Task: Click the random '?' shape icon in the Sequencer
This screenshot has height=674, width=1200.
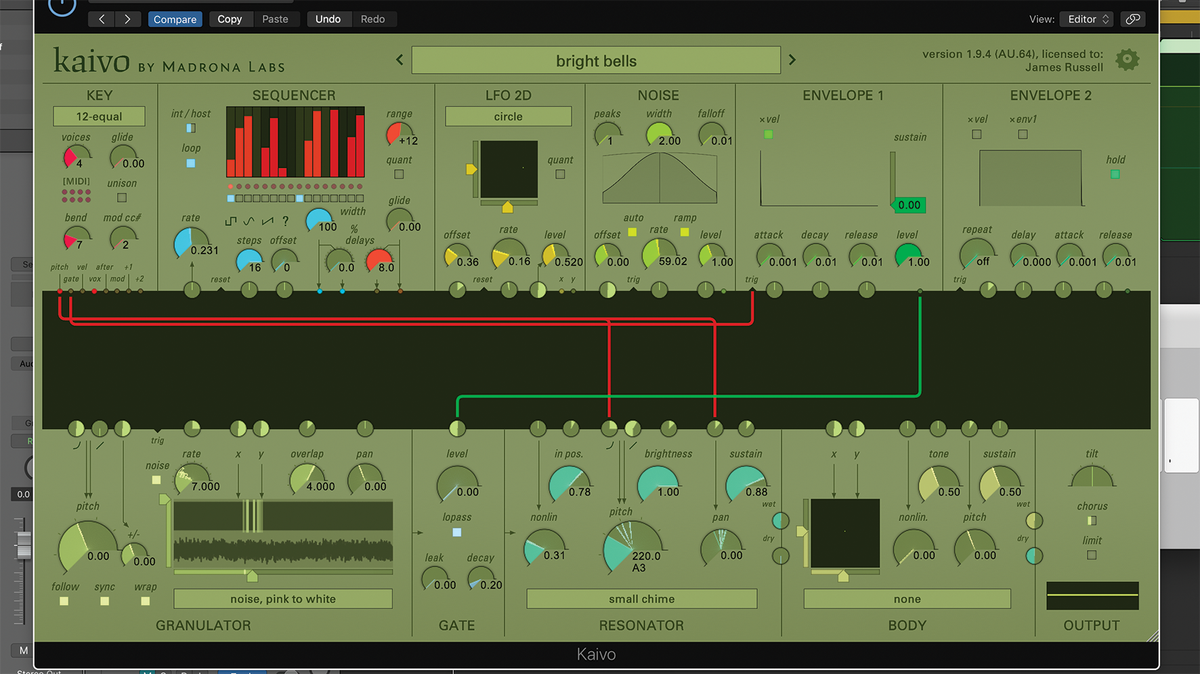Action: 285,222
